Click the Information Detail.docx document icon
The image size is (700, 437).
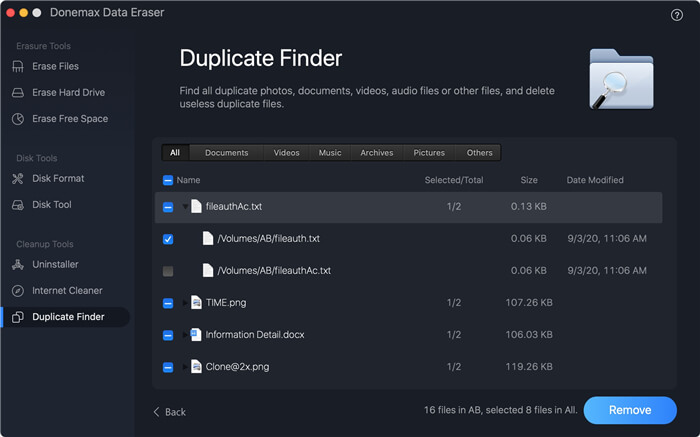tap(196, 334)
